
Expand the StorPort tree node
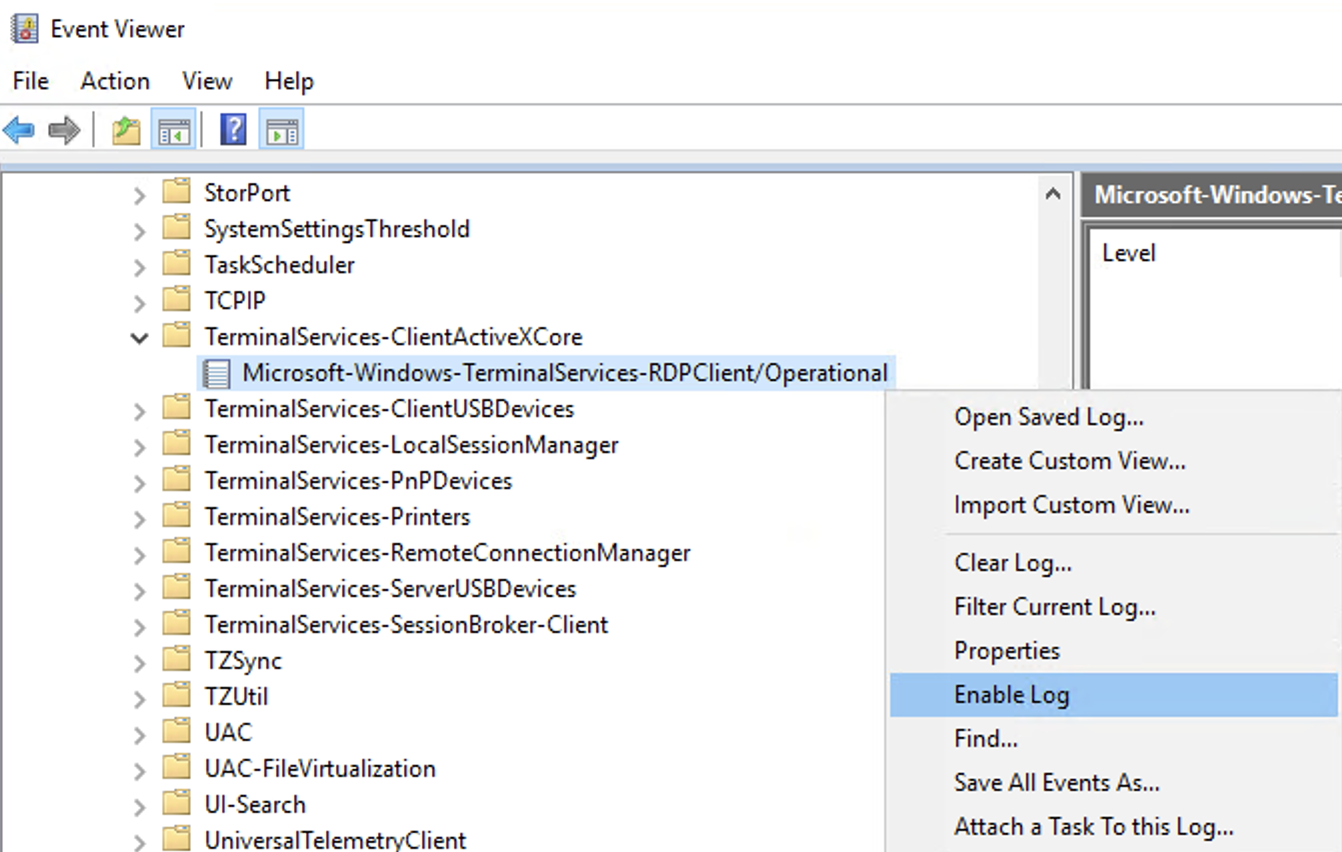(140, 194)
